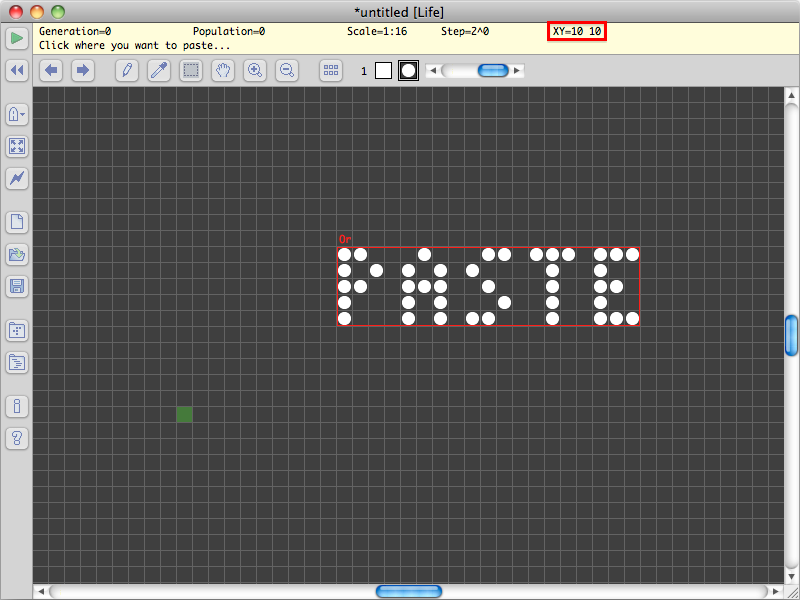Viewport: 800px width, 600px height.
Task: Click the Scale=1:16 status text
Action: [x=377, y=31]
